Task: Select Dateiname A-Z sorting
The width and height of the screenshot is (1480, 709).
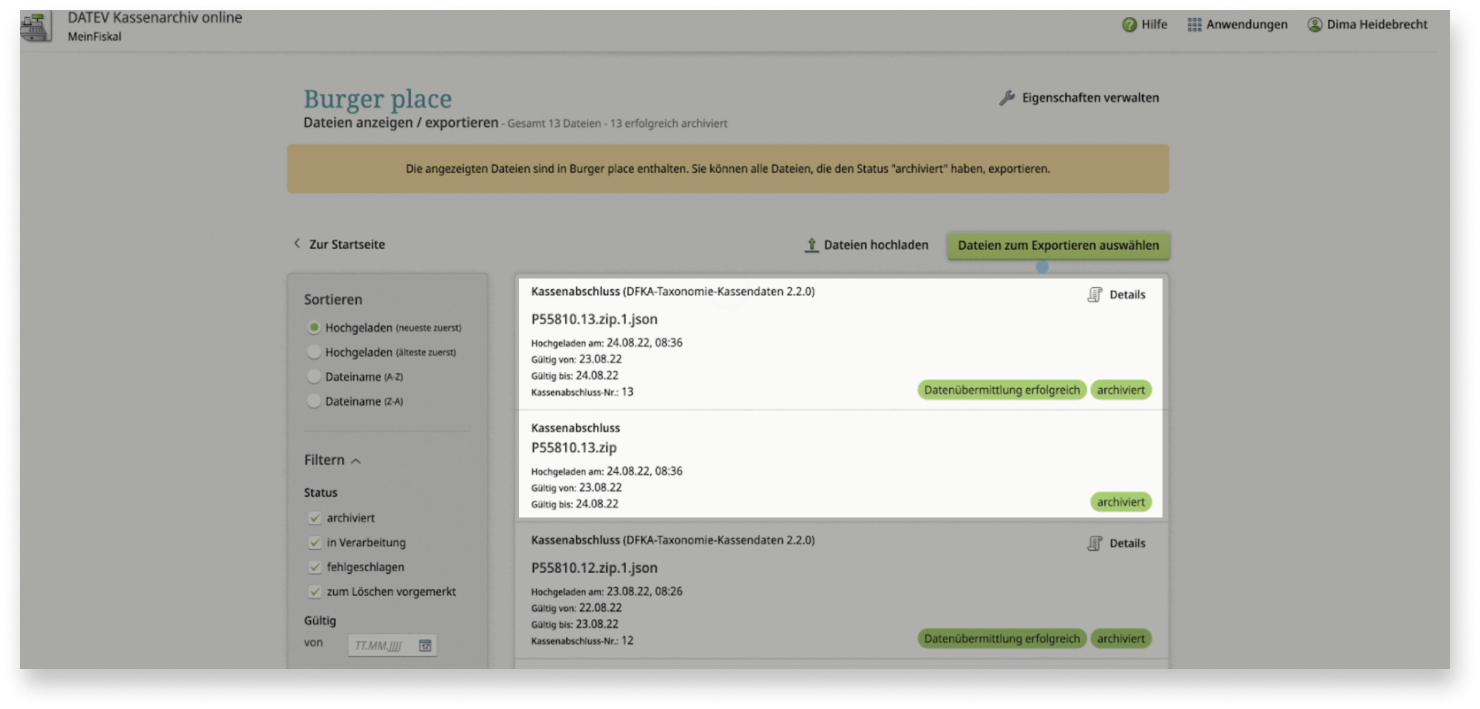Action: [x=314, y=377]
